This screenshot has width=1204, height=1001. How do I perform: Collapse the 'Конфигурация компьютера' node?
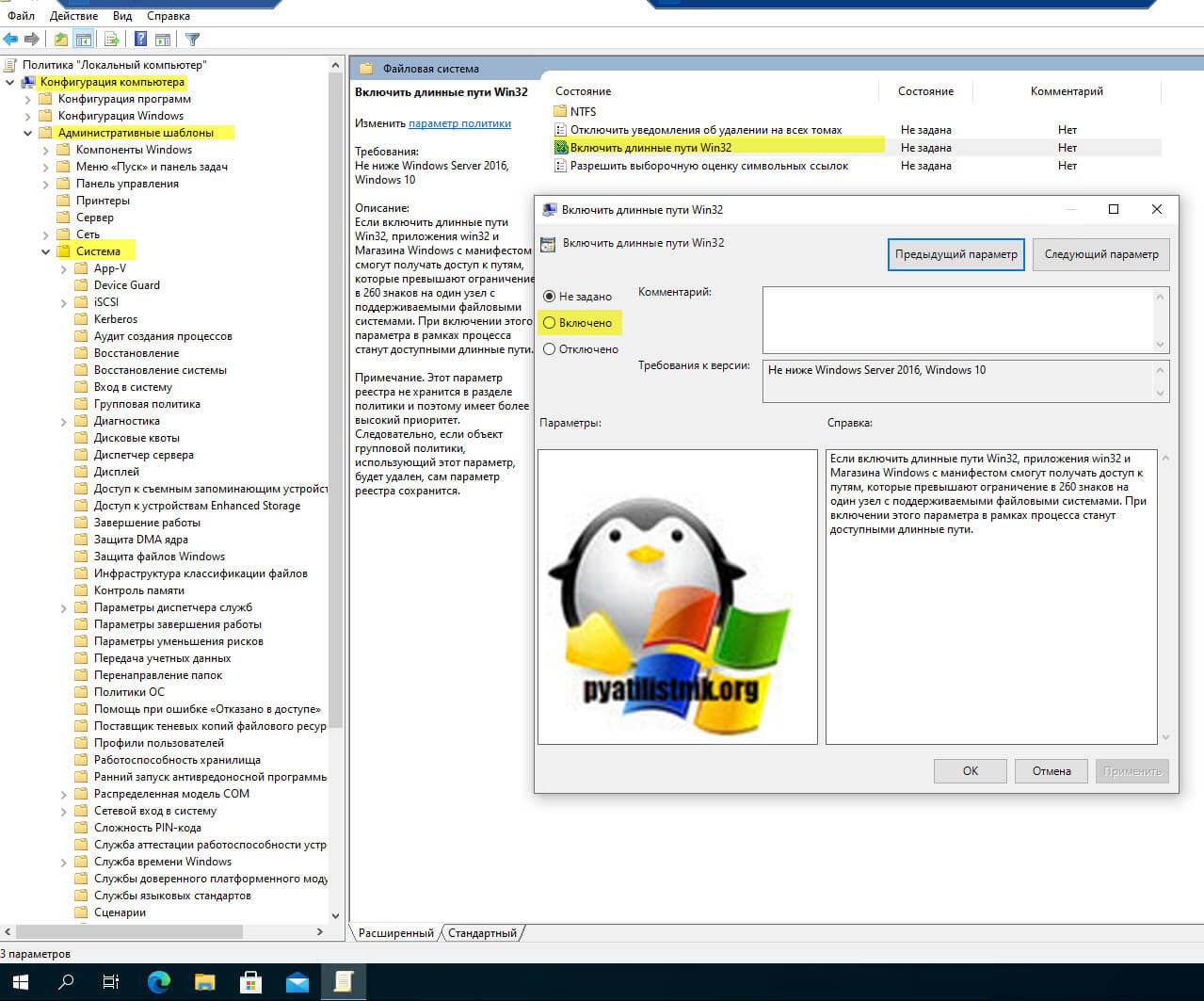tap(10, 82)
